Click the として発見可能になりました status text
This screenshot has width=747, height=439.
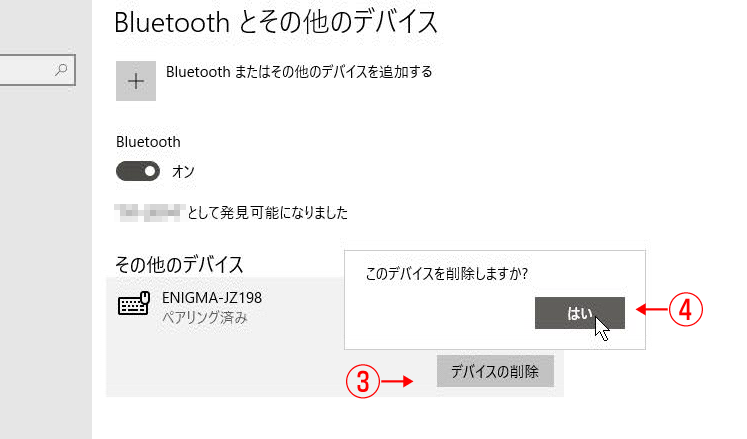268,213
